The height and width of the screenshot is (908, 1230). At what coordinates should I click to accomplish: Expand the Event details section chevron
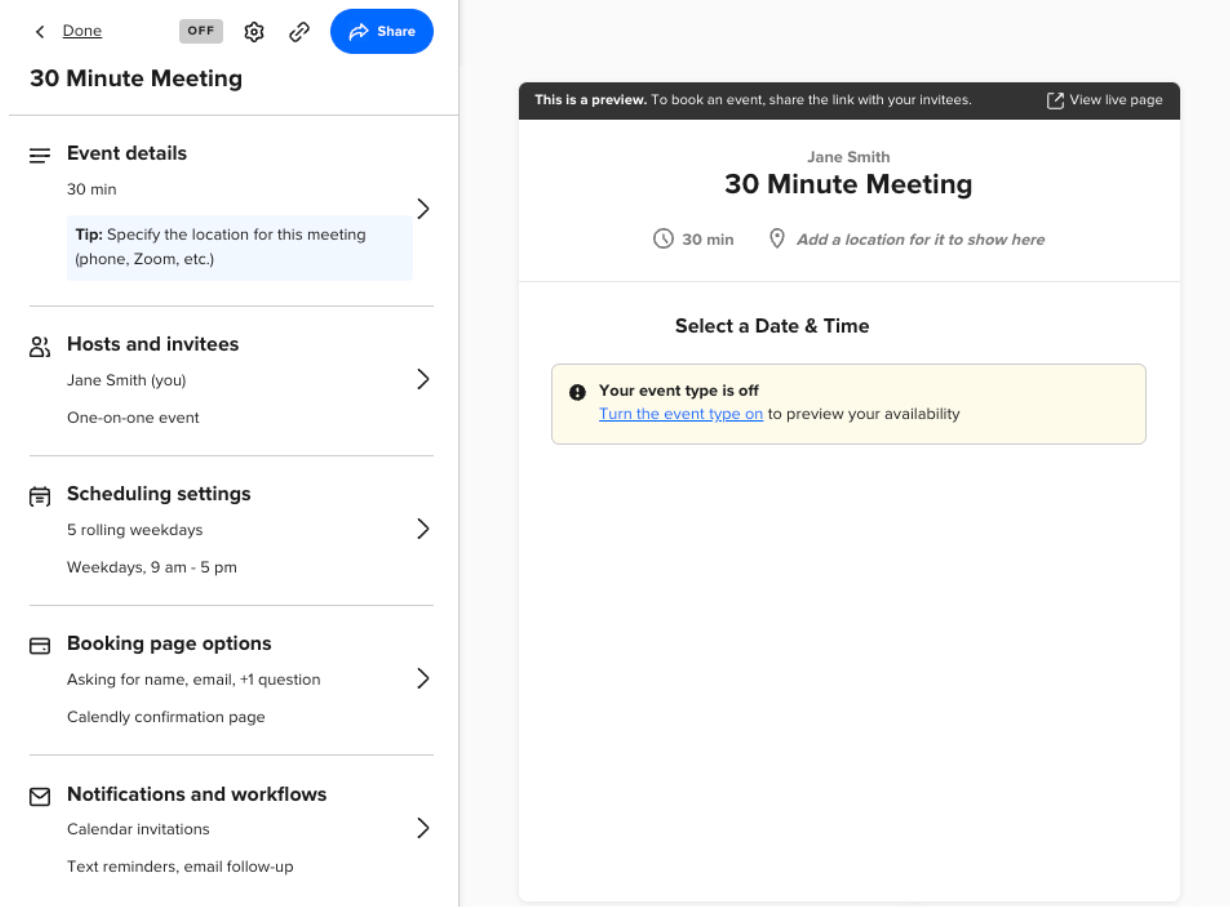click(423, 208)
